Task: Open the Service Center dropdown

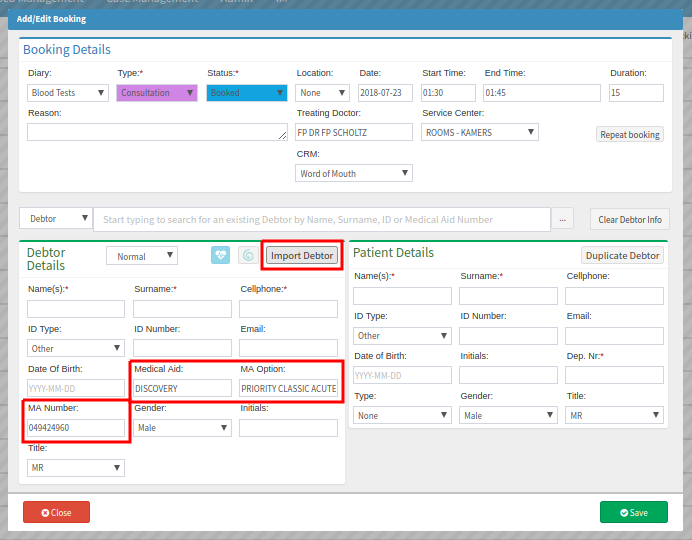Action: point(480,132)
